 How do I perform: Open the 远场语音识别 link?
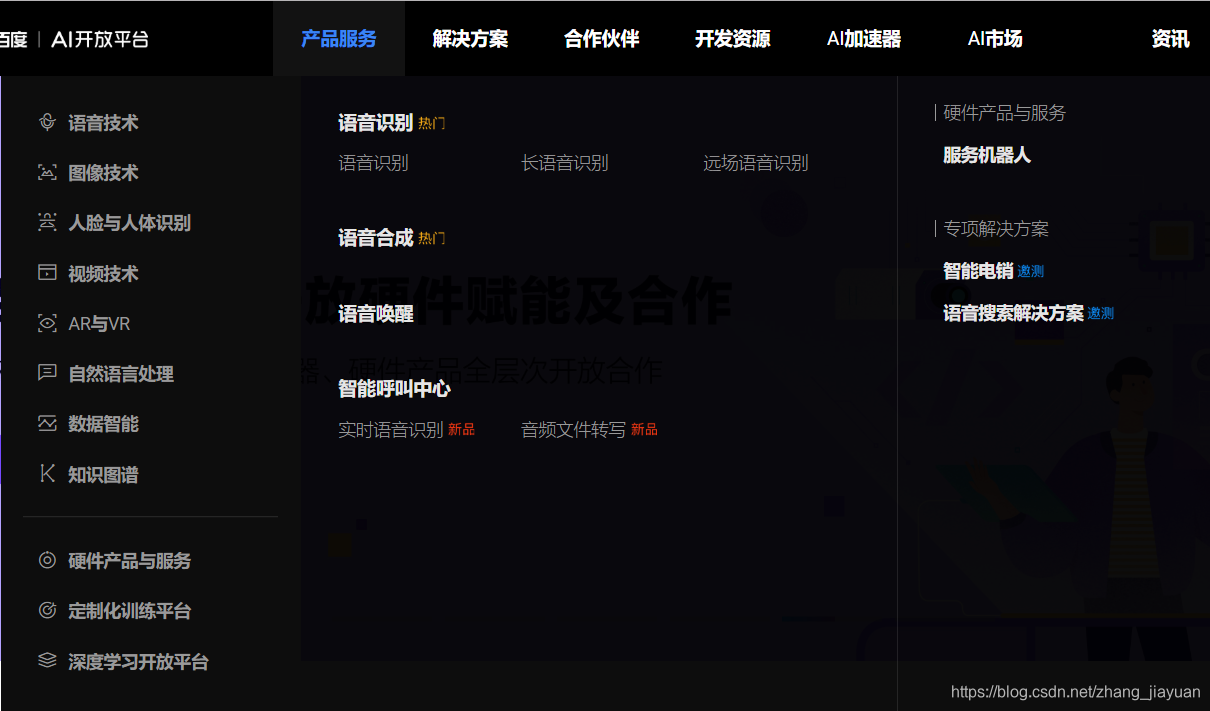(755, 163)
